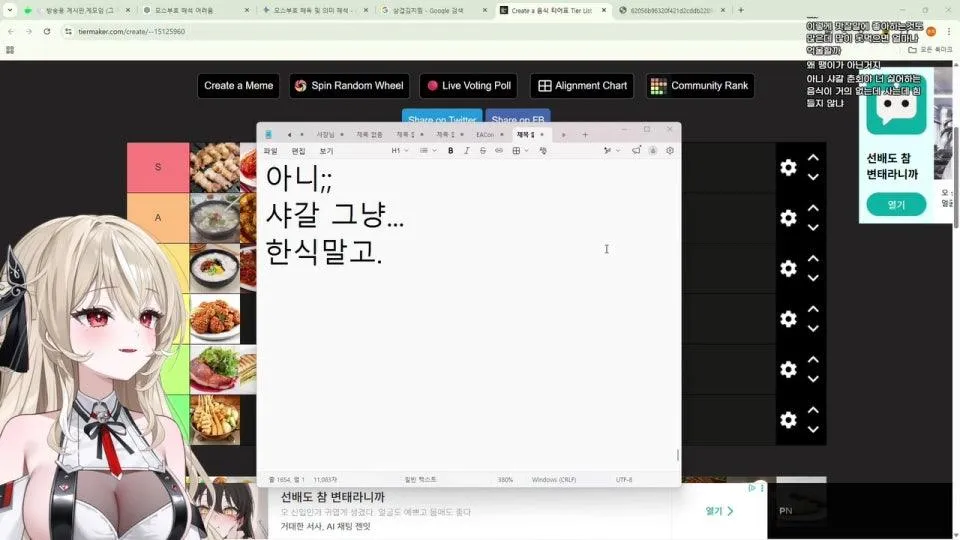Screen dimensions: 960x540
Task: Click the clear formatting icon in Notepad
Action: coord(542,151)
